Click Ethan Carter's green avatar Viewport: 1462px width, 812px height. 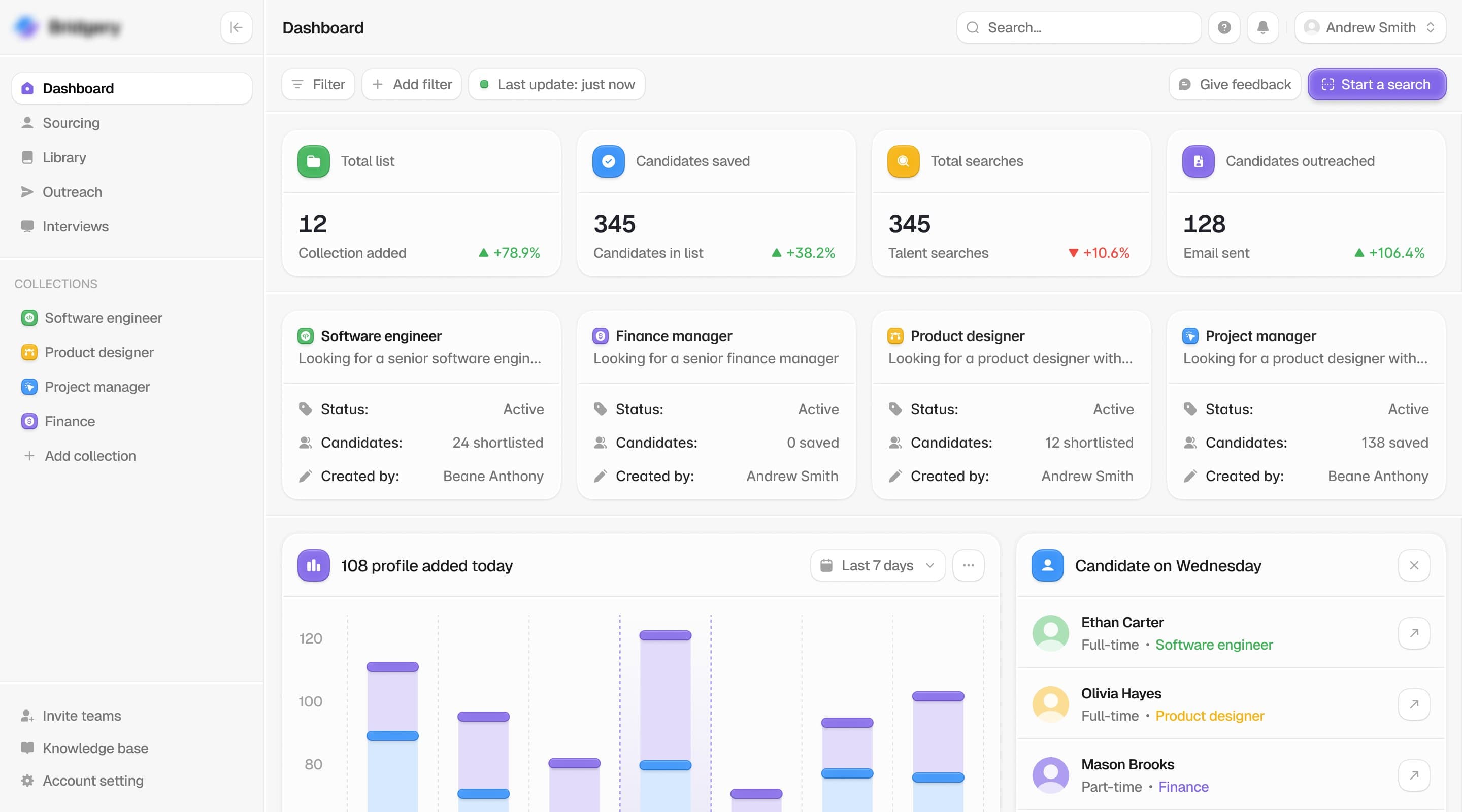[1050, 633]
